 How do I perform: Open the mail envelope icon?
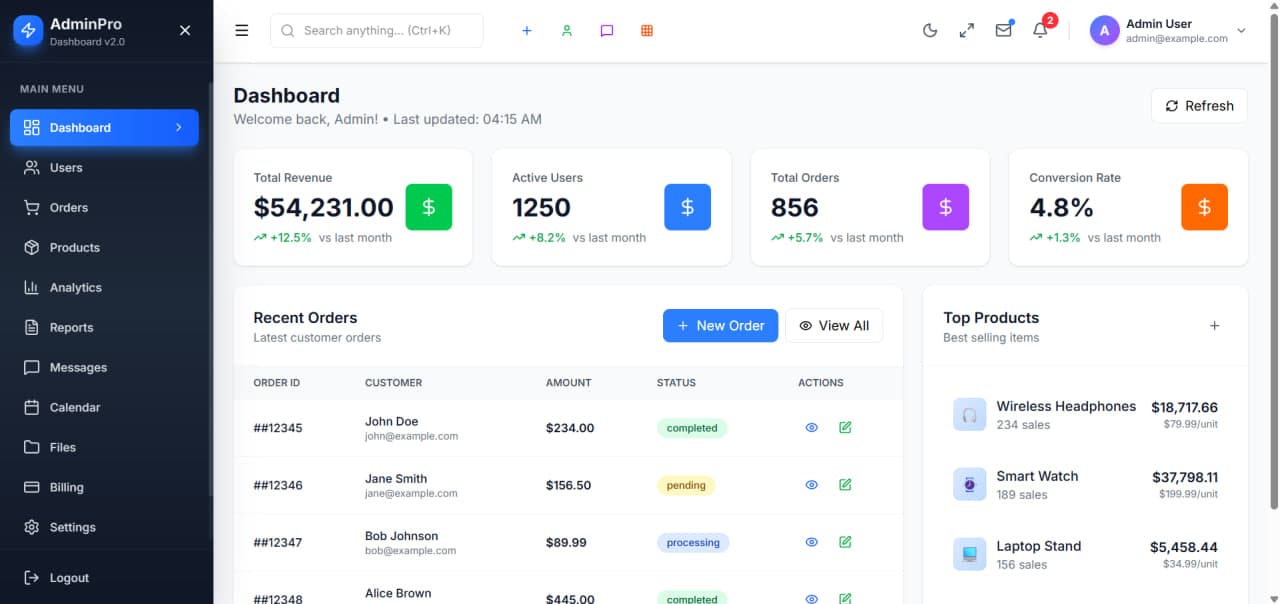1004,30
